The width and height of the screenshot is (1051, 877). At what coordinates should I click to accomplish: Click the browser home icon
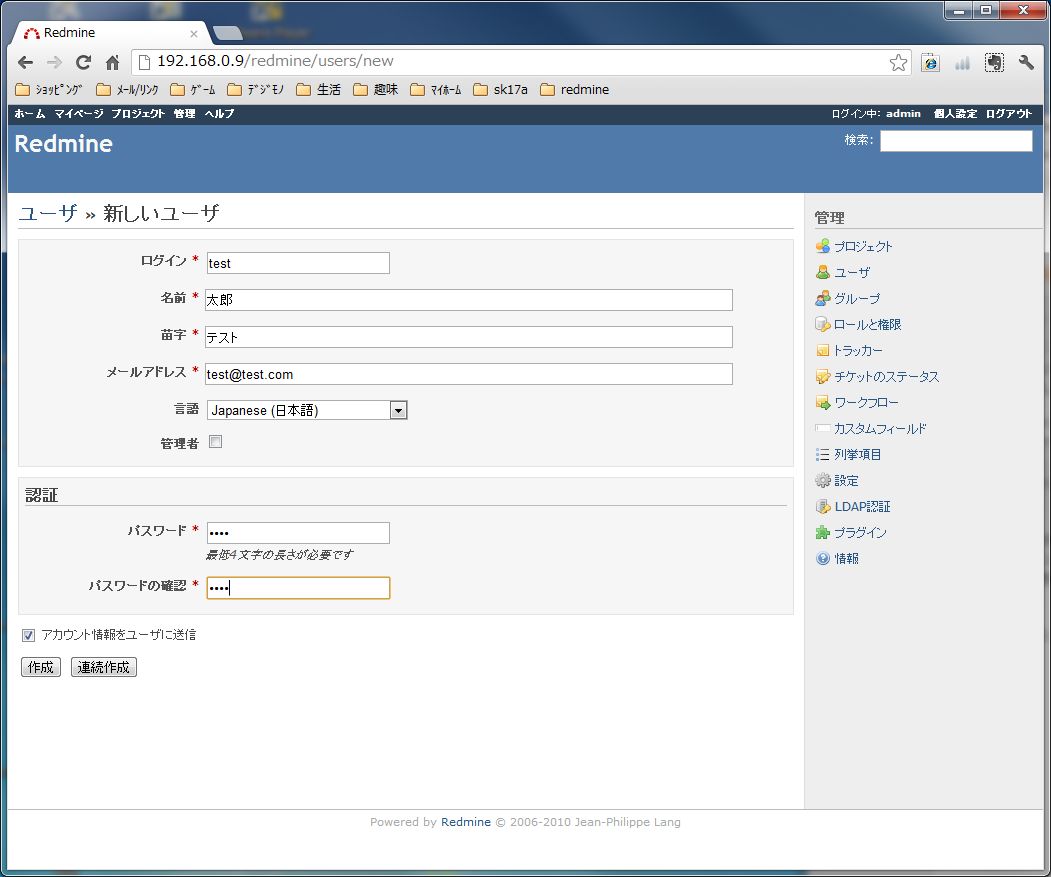[x=112, y=62]
